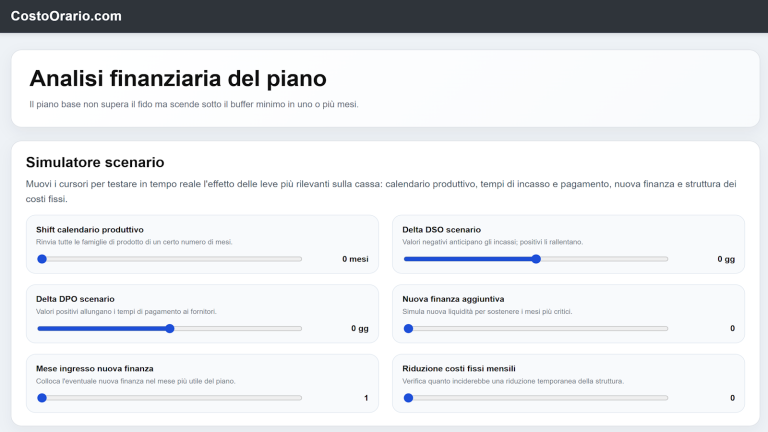Image resolution: width=768 pixels, height=432 pixels.
Task: Click the "Analisi finanziaria del piano" heading
Action: pyautogui.click(x=178, y=78)
